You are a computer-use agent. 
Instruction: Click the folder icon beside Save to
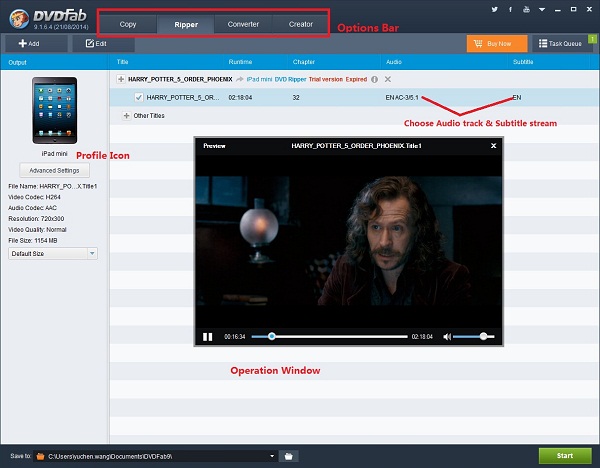tap(40, 456)
